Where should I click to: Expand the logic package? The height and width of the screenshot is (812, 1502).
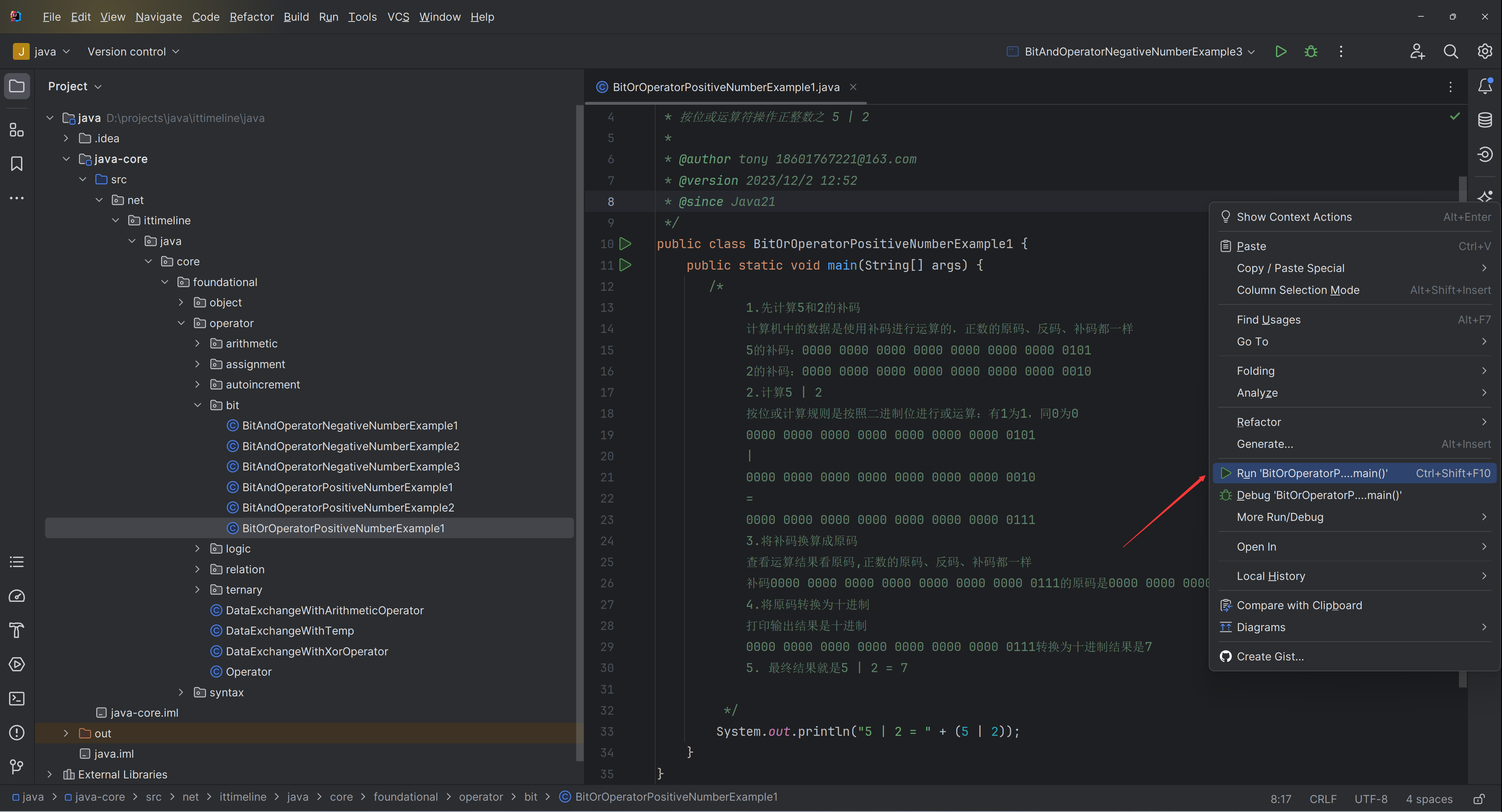pyautogui.click(x=197, y=549)
